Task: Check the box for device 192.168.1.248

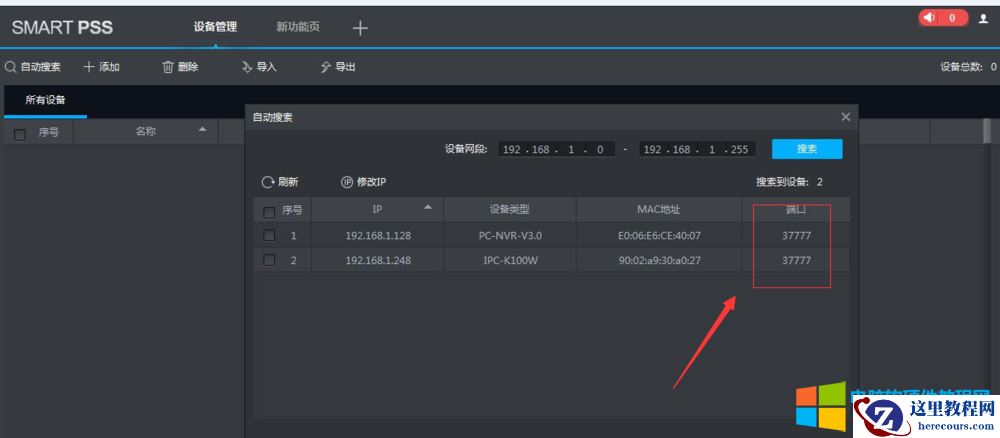Action: (269, 260)
